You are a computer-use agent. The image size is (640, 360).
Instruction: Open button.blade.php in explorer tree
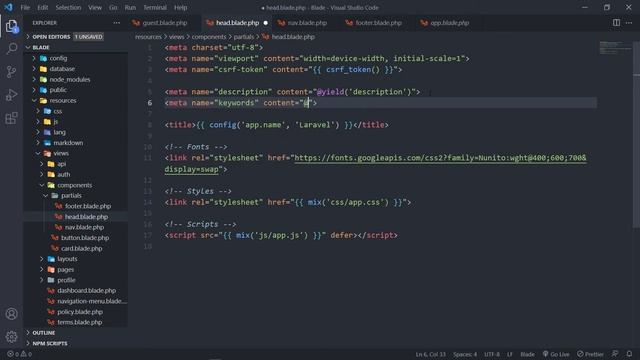tap(84, 238)
